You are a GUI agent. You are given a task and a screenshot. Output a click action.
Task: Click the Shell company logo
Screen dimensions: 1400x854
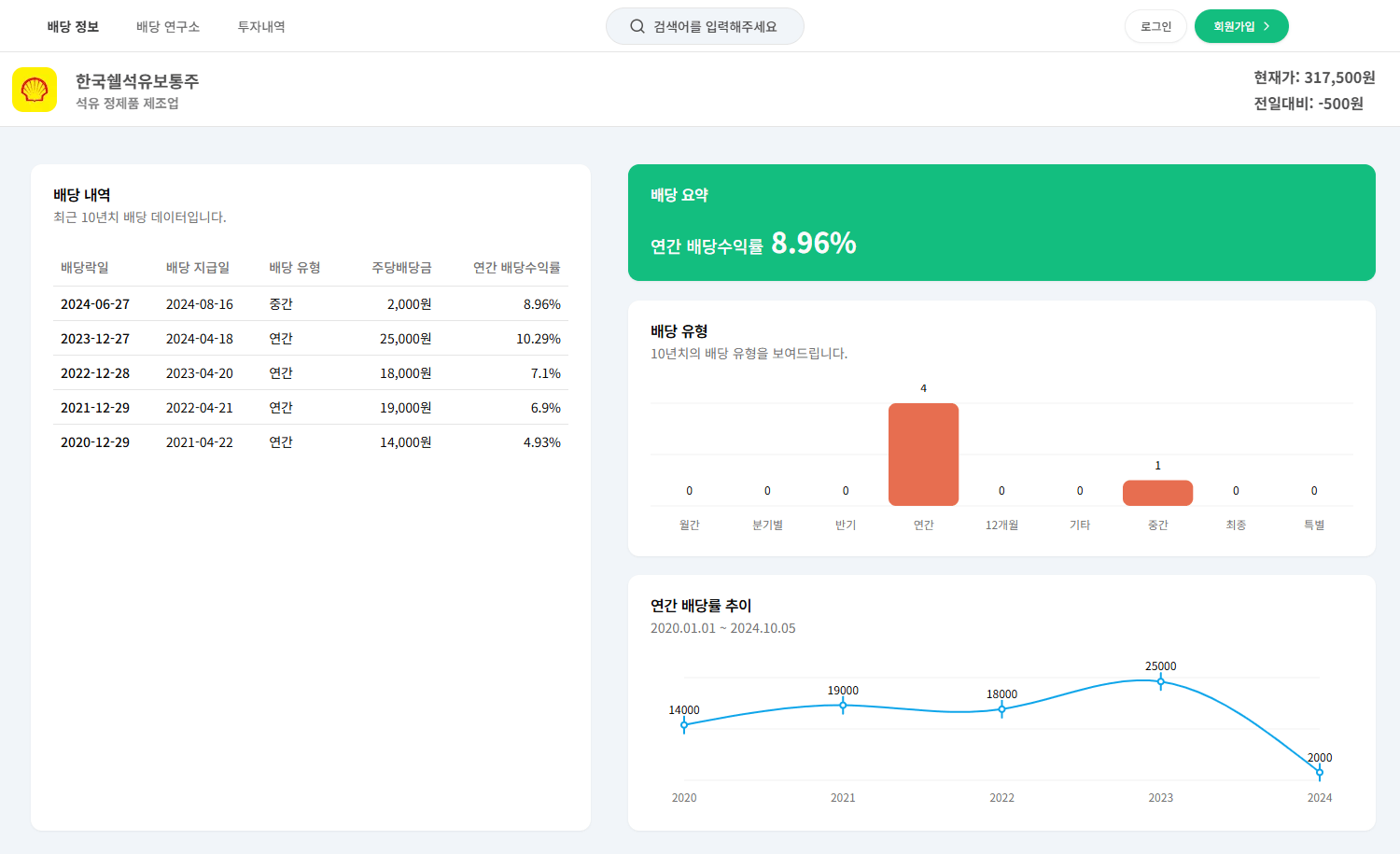(x=35, y=90)
